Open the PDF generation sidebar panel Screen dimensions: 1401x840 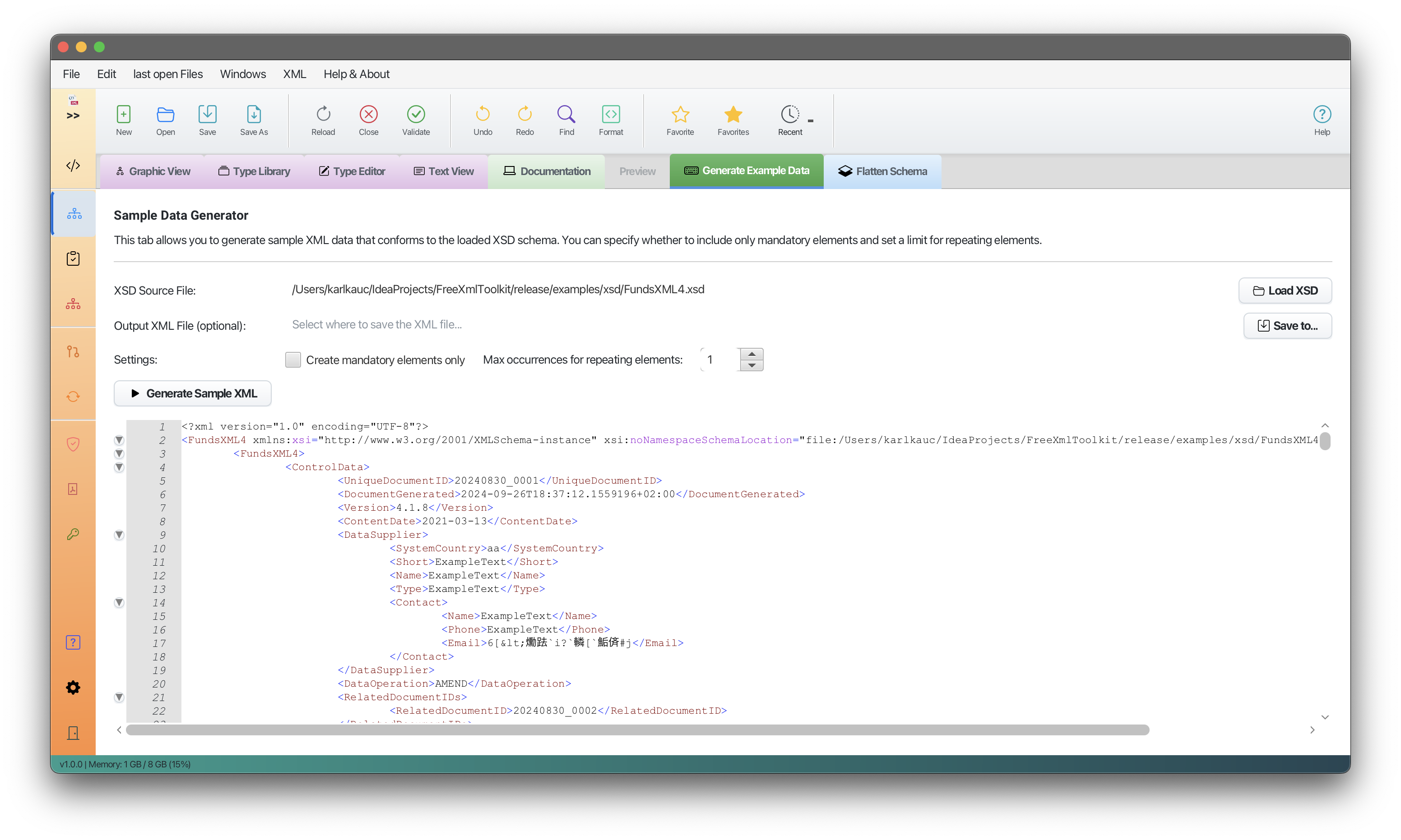(73, 489)
